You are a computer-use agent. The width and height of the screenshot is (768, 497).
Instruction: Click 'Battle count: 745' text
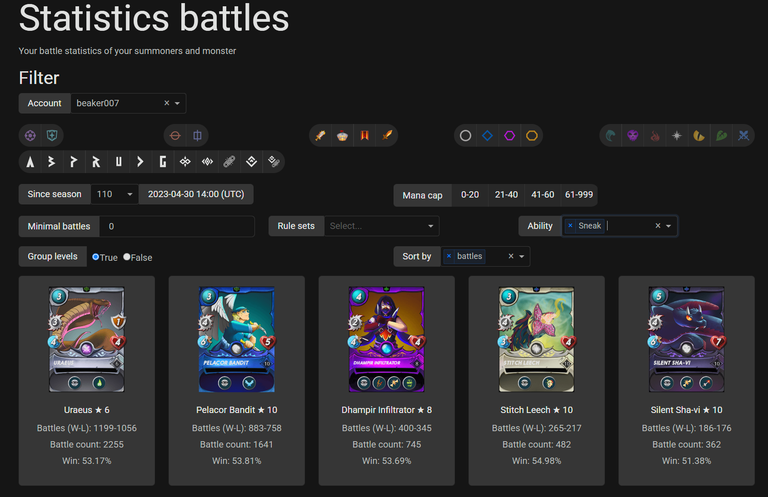coord(386,445)
